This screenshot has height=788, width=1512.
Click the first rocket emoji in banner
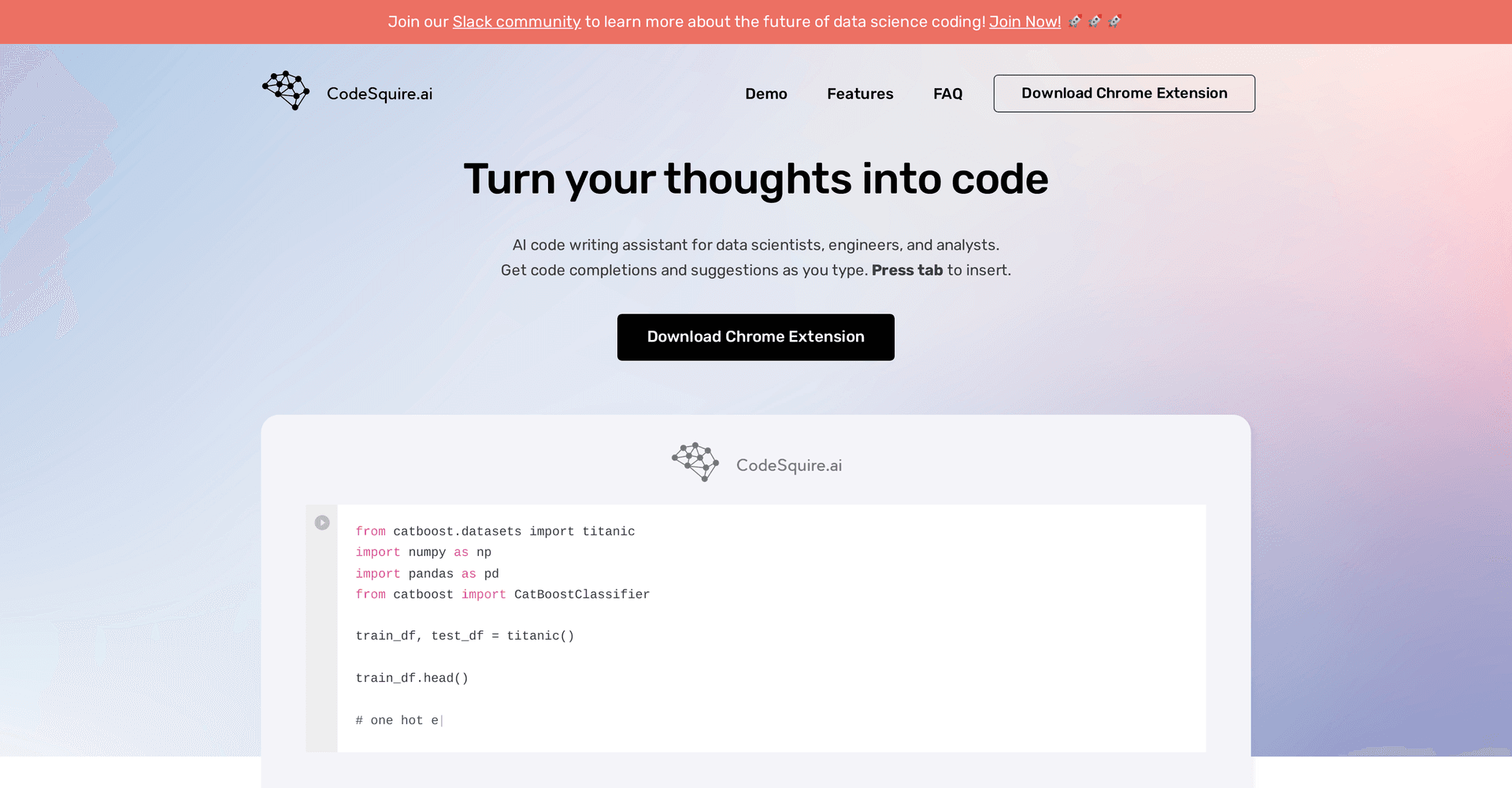1075,21
